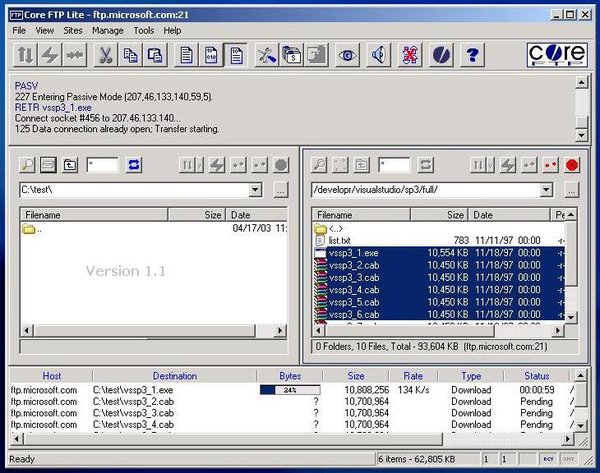
Task: Open help with the question mark icon
Action: click(x=472, y=55)
